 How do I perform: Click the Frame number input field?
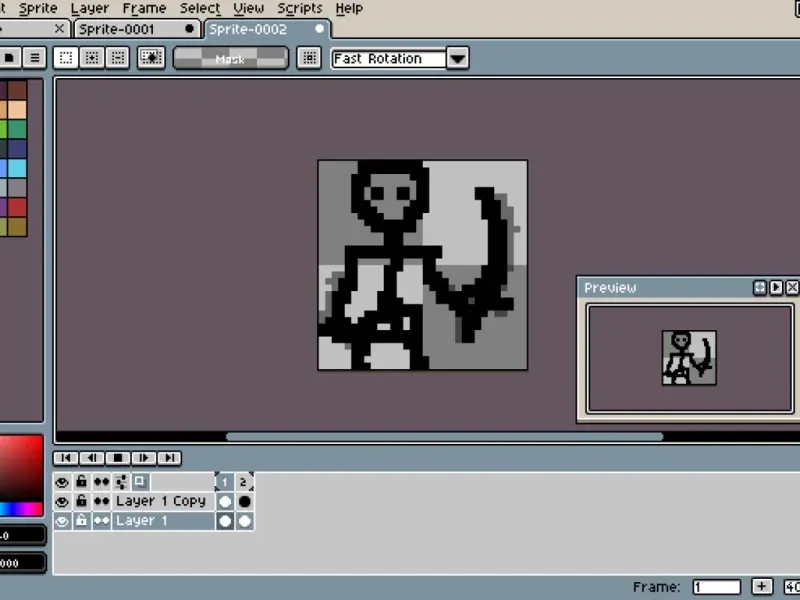point(717,587)
